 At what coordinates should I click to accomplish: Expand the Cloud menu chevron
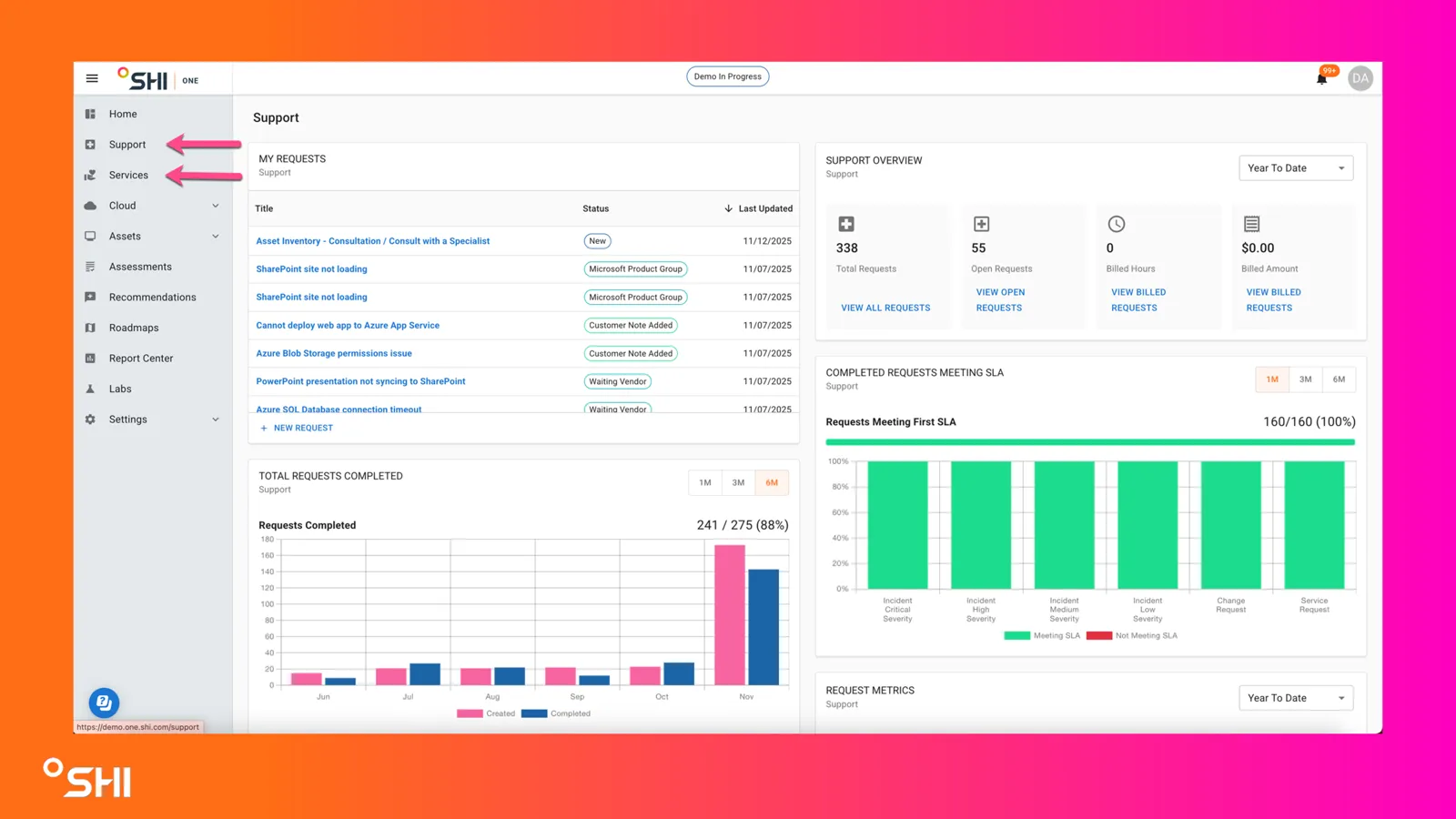coord(216,206)
